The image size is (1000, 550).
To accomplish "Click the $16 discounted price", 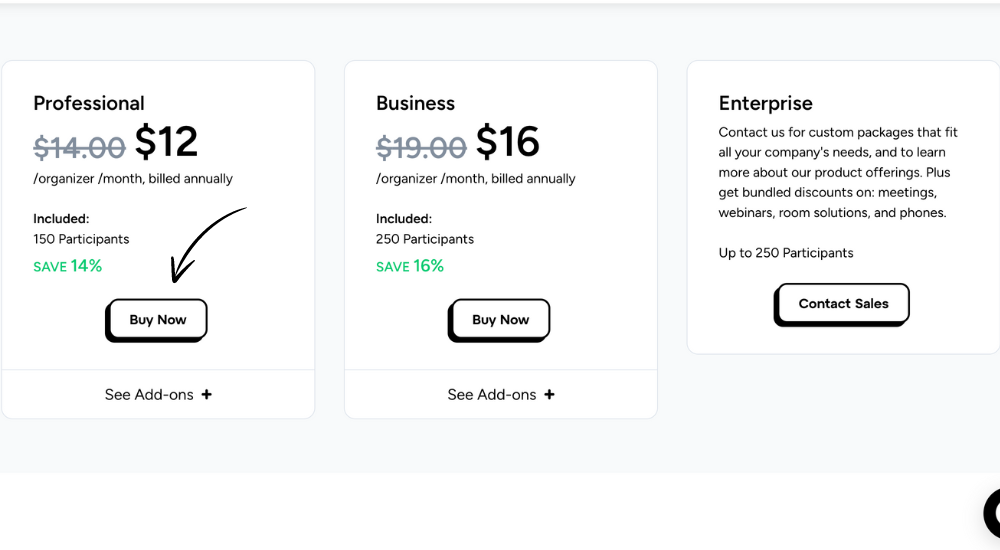I will click(508, 142).
